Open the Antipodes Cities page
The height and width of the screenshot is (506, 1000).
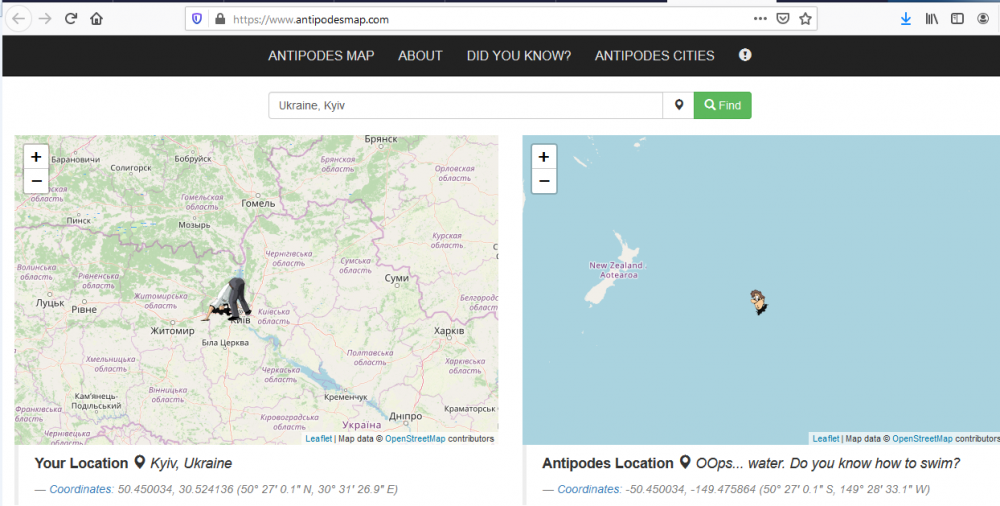(x=654, y=56)
